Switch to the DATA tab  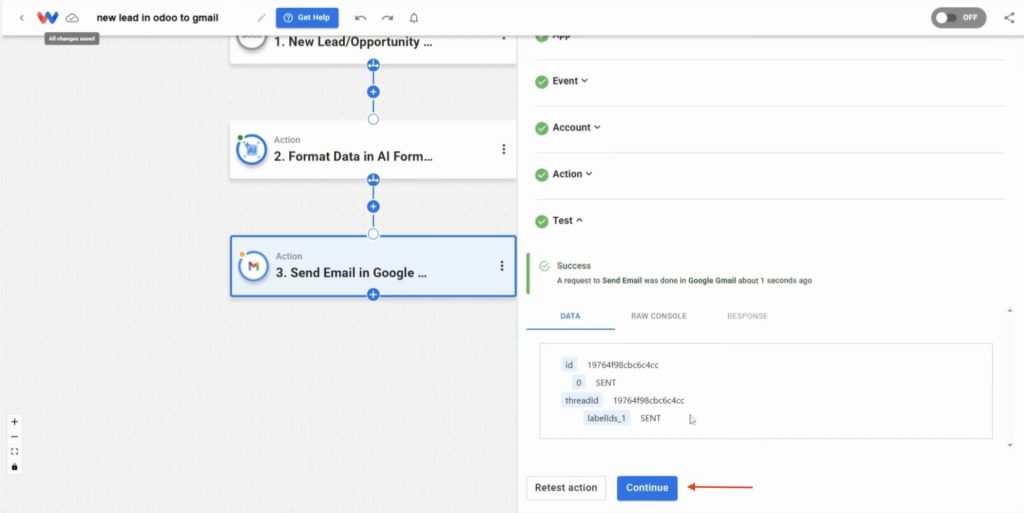570,316
